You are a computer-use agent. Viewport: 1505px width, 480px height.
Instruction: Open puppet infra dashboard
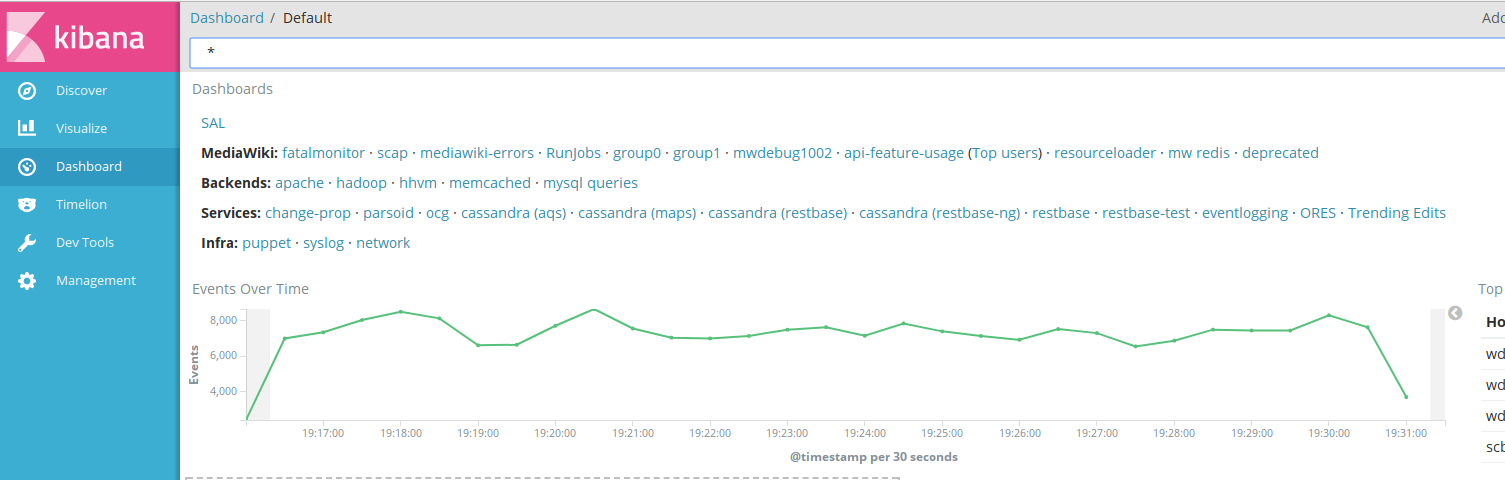[266, 243]
